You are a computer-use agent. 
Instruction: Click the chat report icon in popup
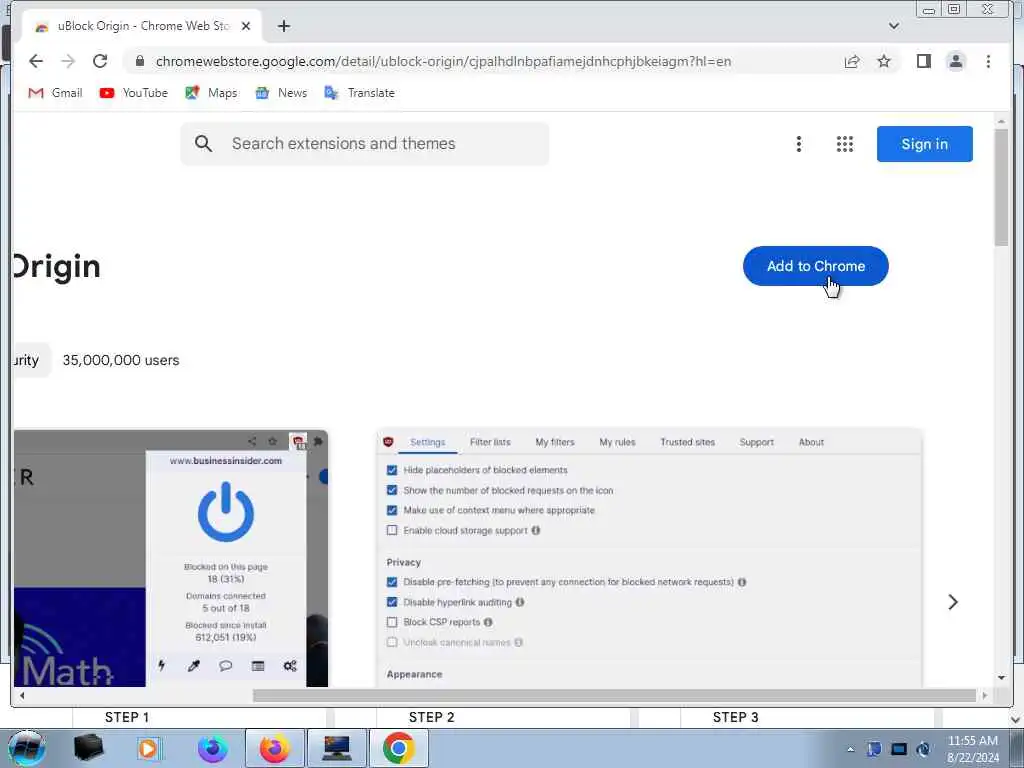tap(226, 665)
